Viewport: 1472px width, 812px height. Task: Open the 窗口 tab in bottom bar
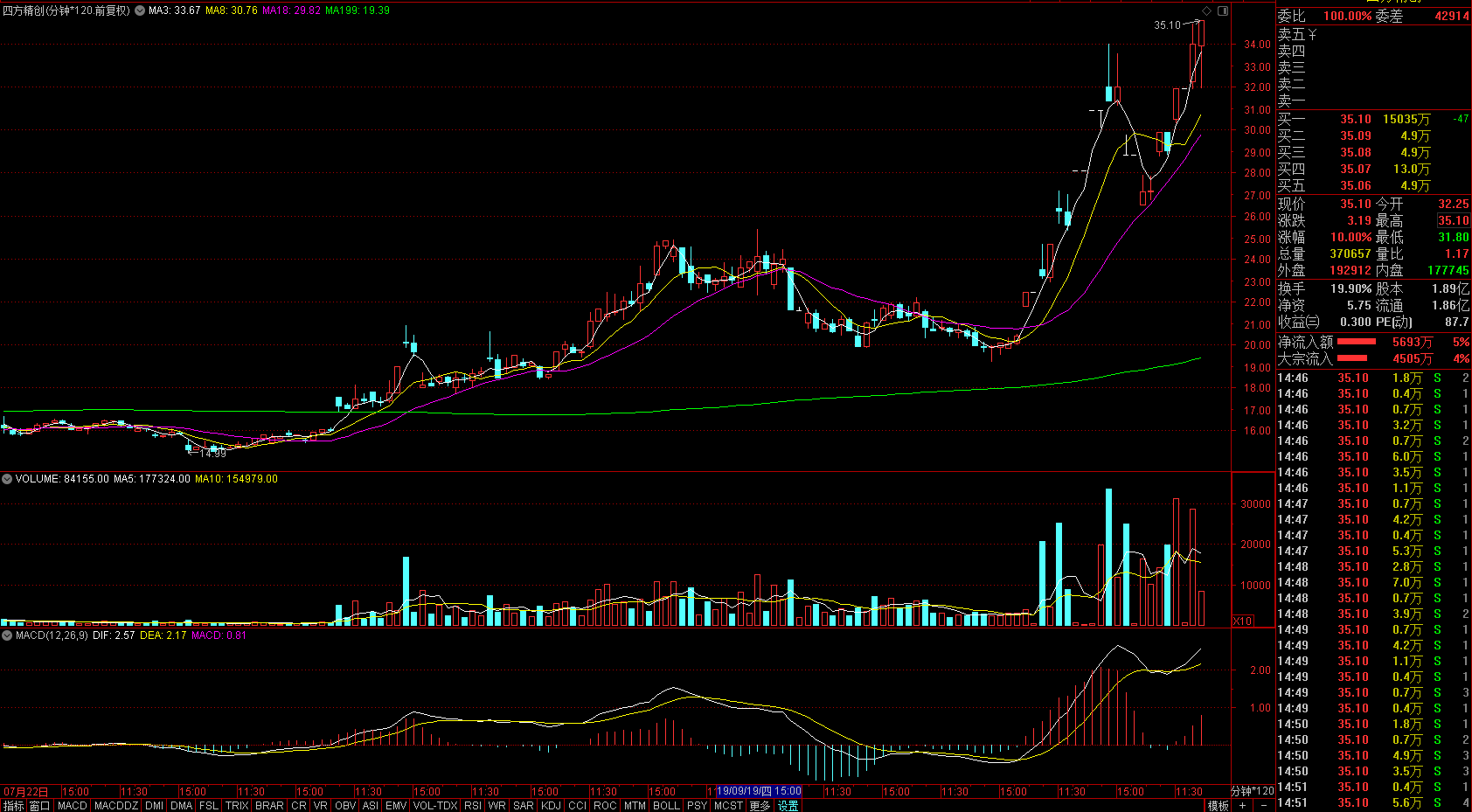click(x=39, y=806)
